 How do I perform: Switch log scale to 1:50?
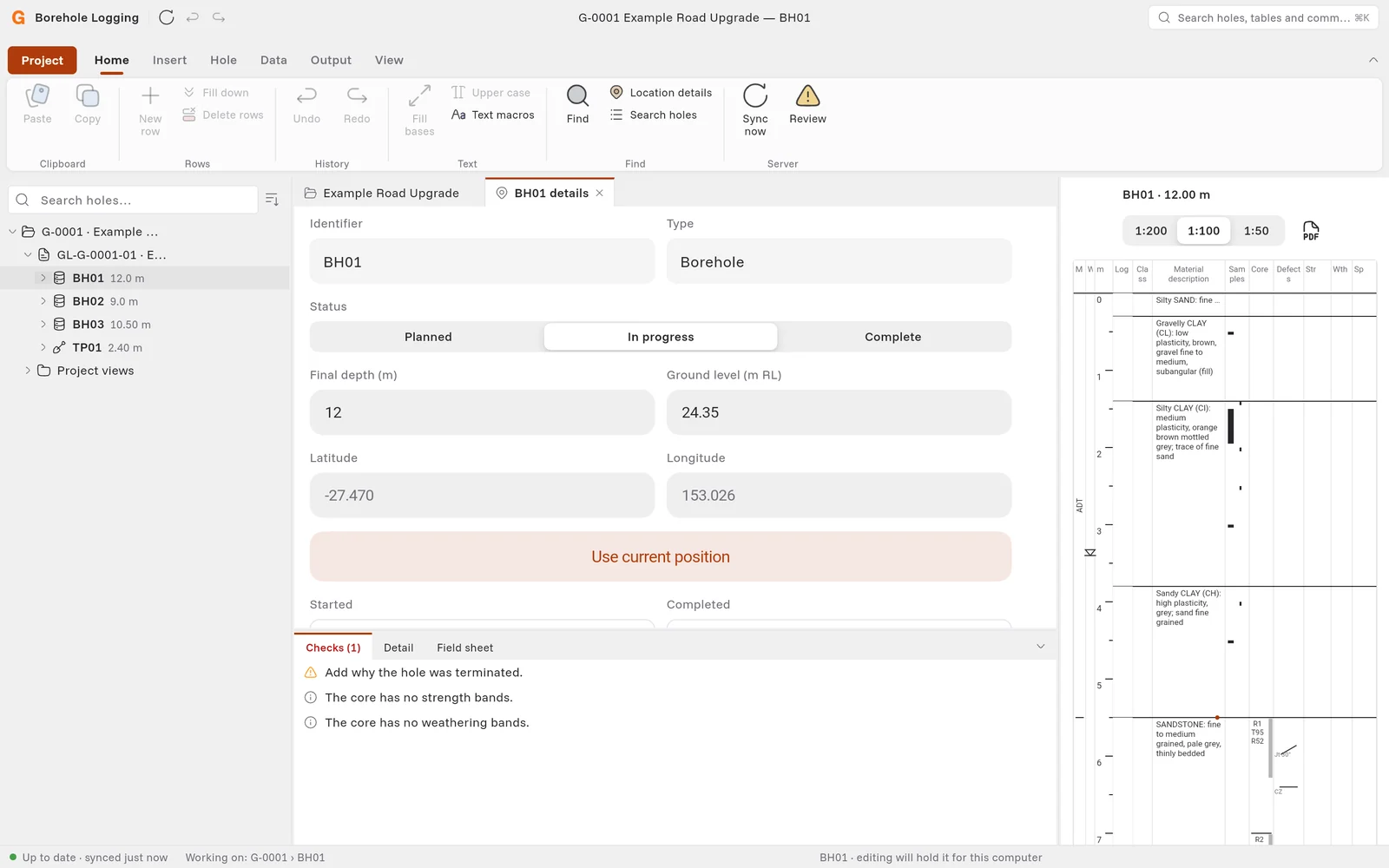point(1256,231)
